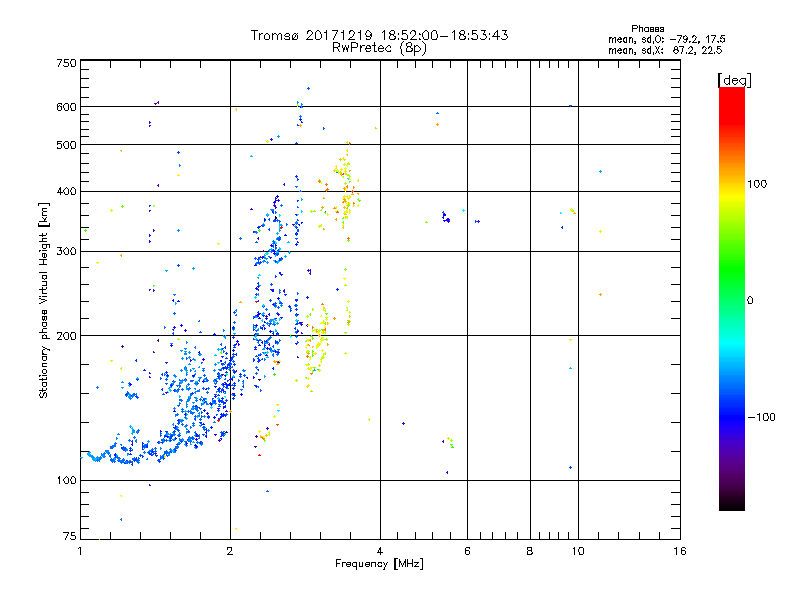Click the black bottom of the colorbar
This screenshot has height=600, width=800.
(x=732, y=503)
